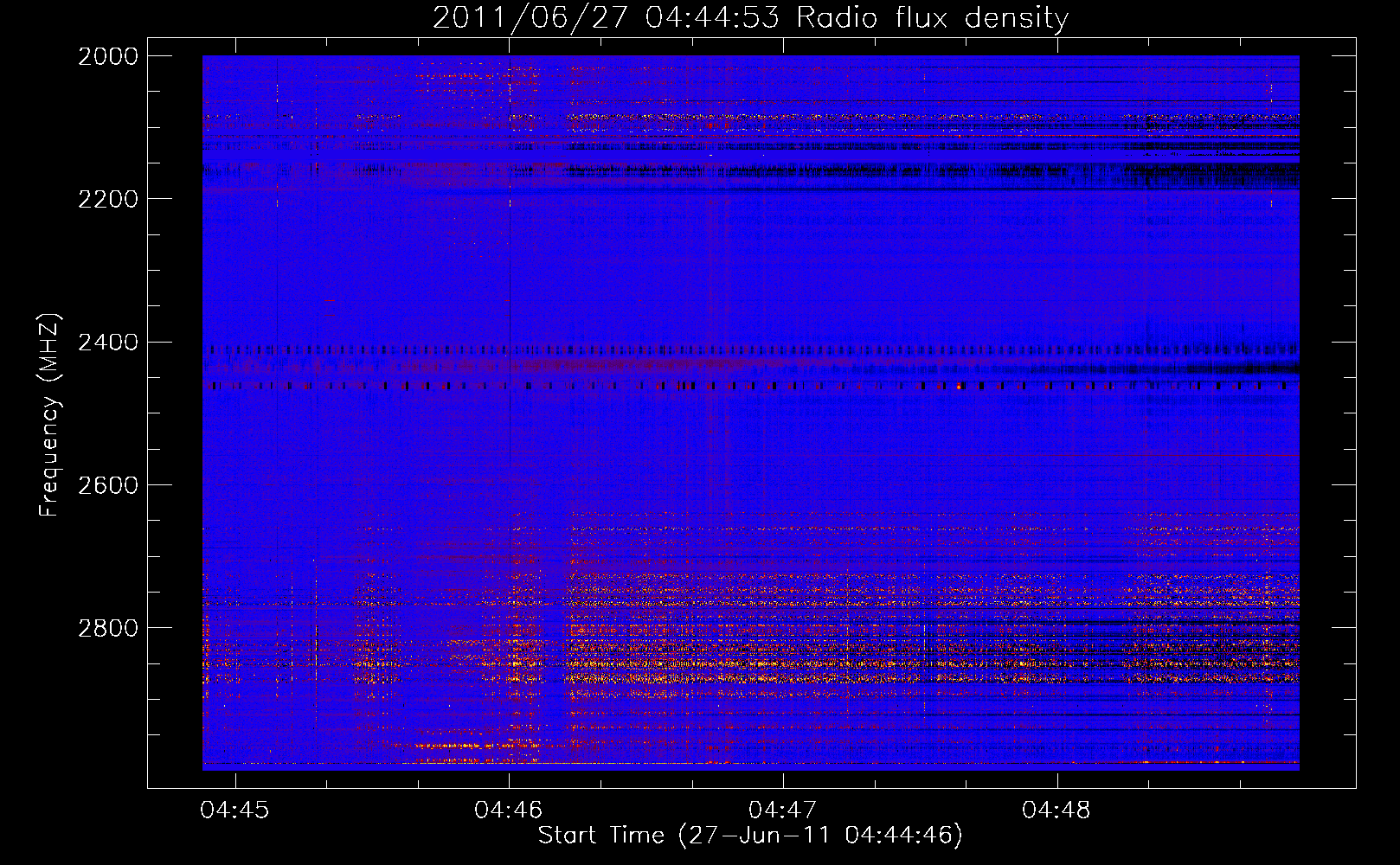Select the 2000 frequency tick label
The width and height of the screenshot is (1400, 865).
tap(108, 56)
